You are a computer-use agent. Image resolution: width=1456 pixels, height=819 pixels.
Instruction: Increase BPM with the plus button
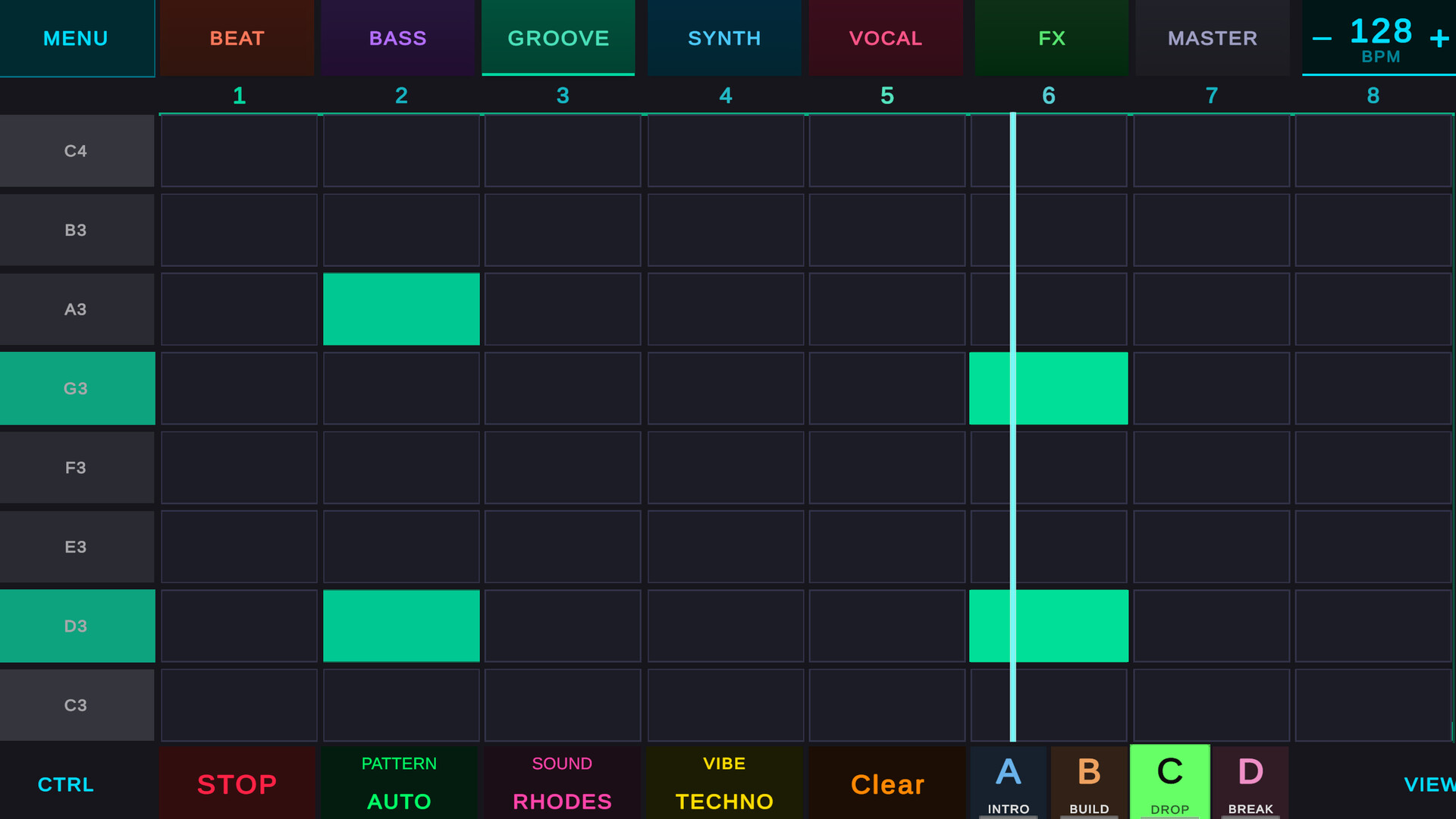1439,39
